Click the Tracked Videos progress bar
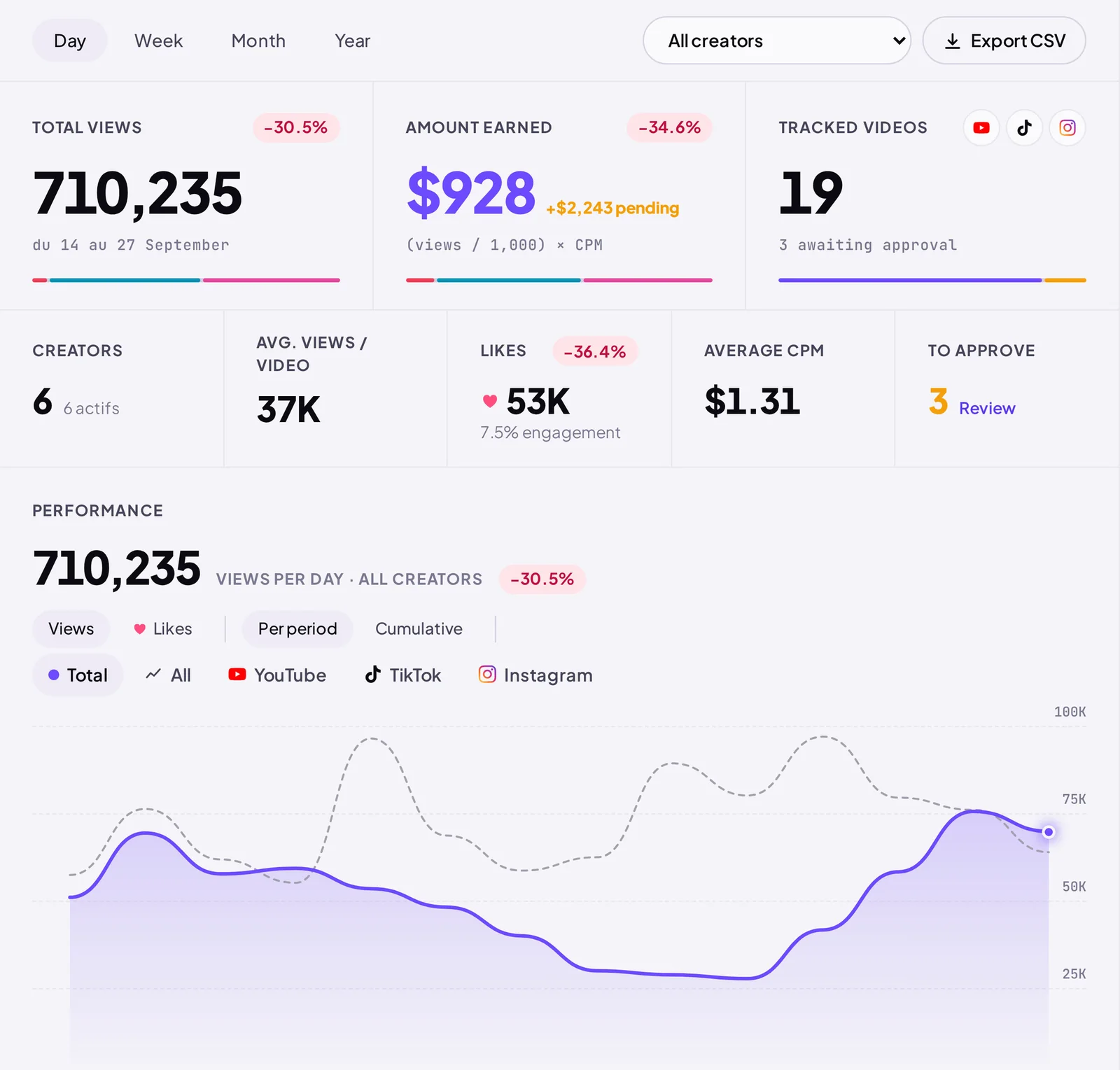1120x1070 pixels. click(x=932, y=280)
